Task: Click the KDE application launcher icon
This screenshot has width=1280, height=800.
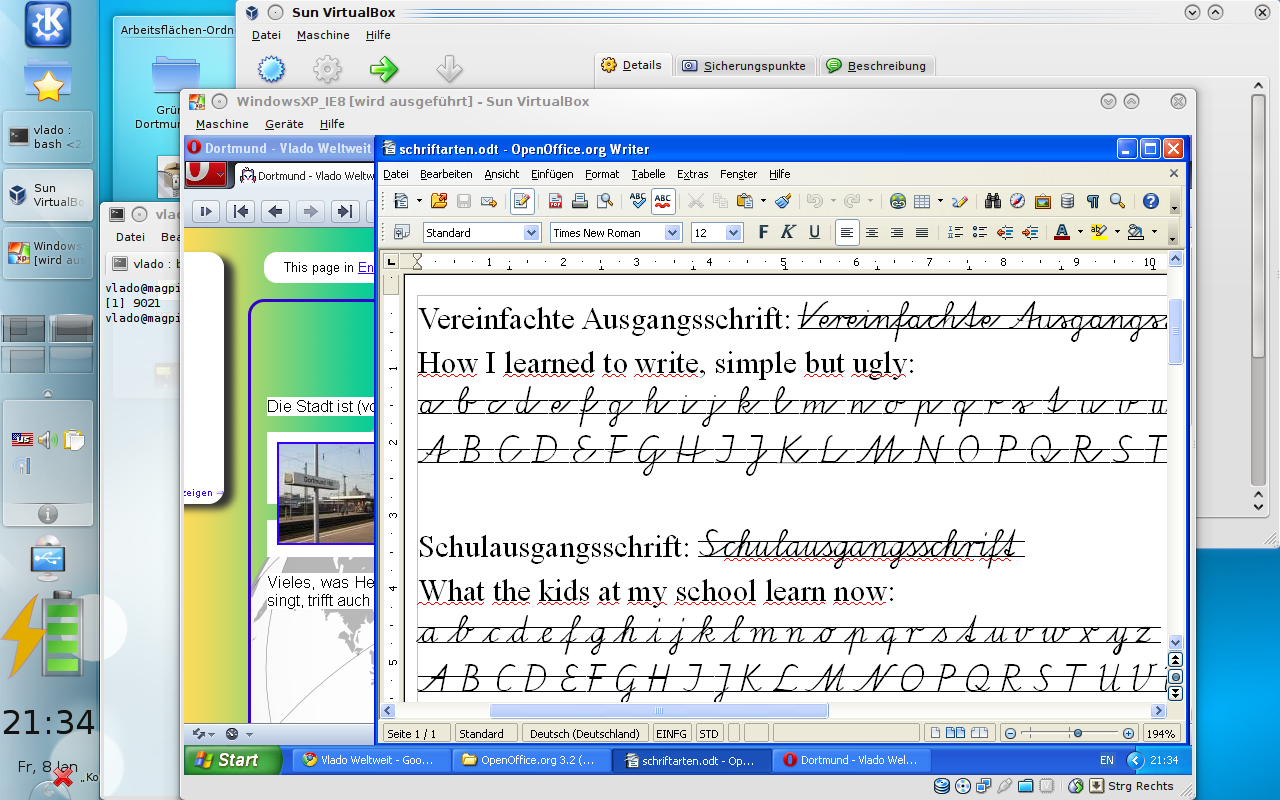Action: pos(47,24)
